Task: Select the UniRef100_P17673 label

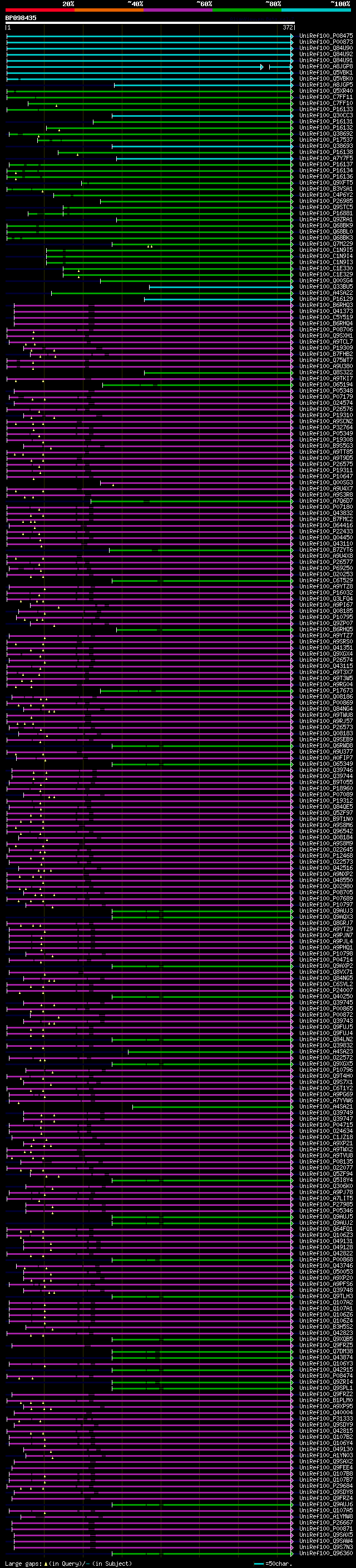Action: point(325,690)
